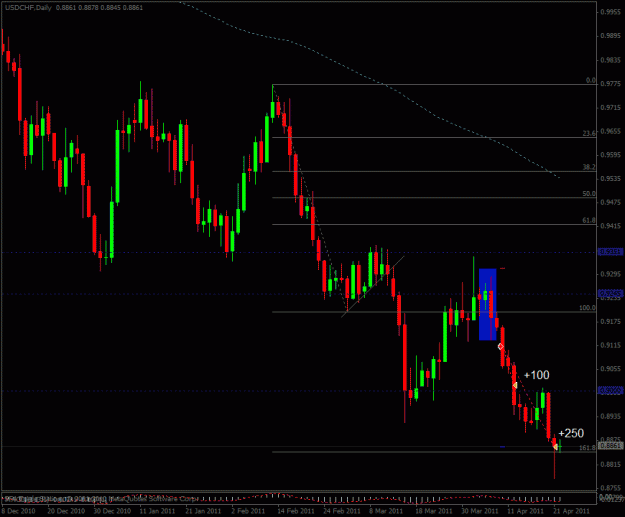Click the indicator subwindow below the chart
This screenshot has height=517, width=625.
(299, 498)
